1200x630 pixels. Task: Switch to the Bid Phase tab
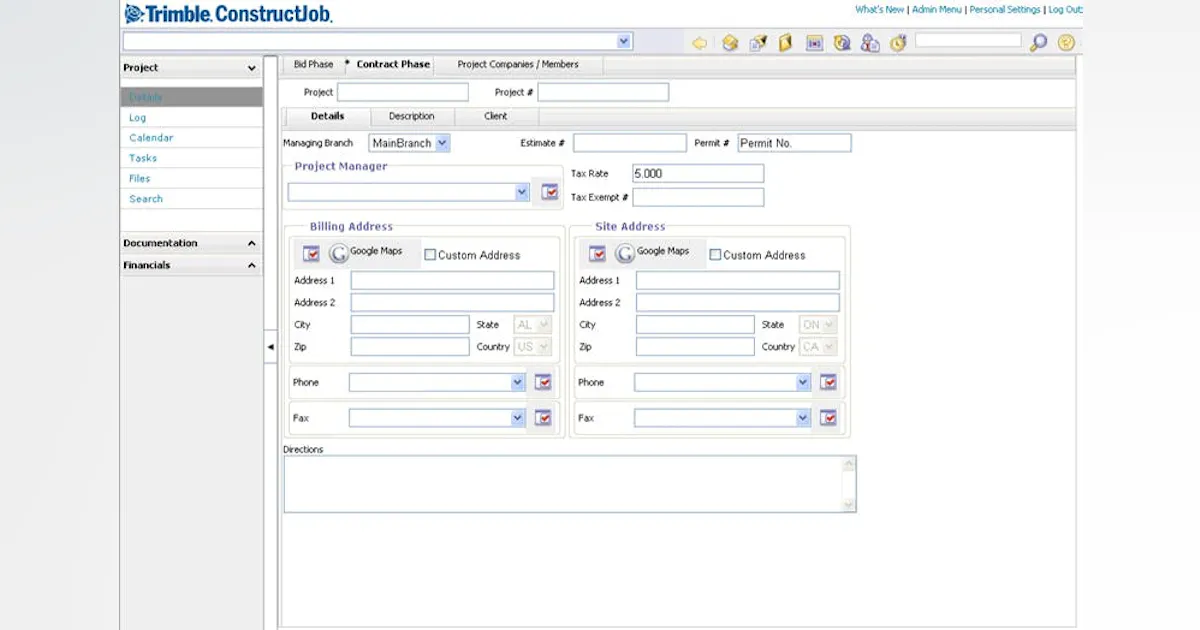(x=313, y=64)
